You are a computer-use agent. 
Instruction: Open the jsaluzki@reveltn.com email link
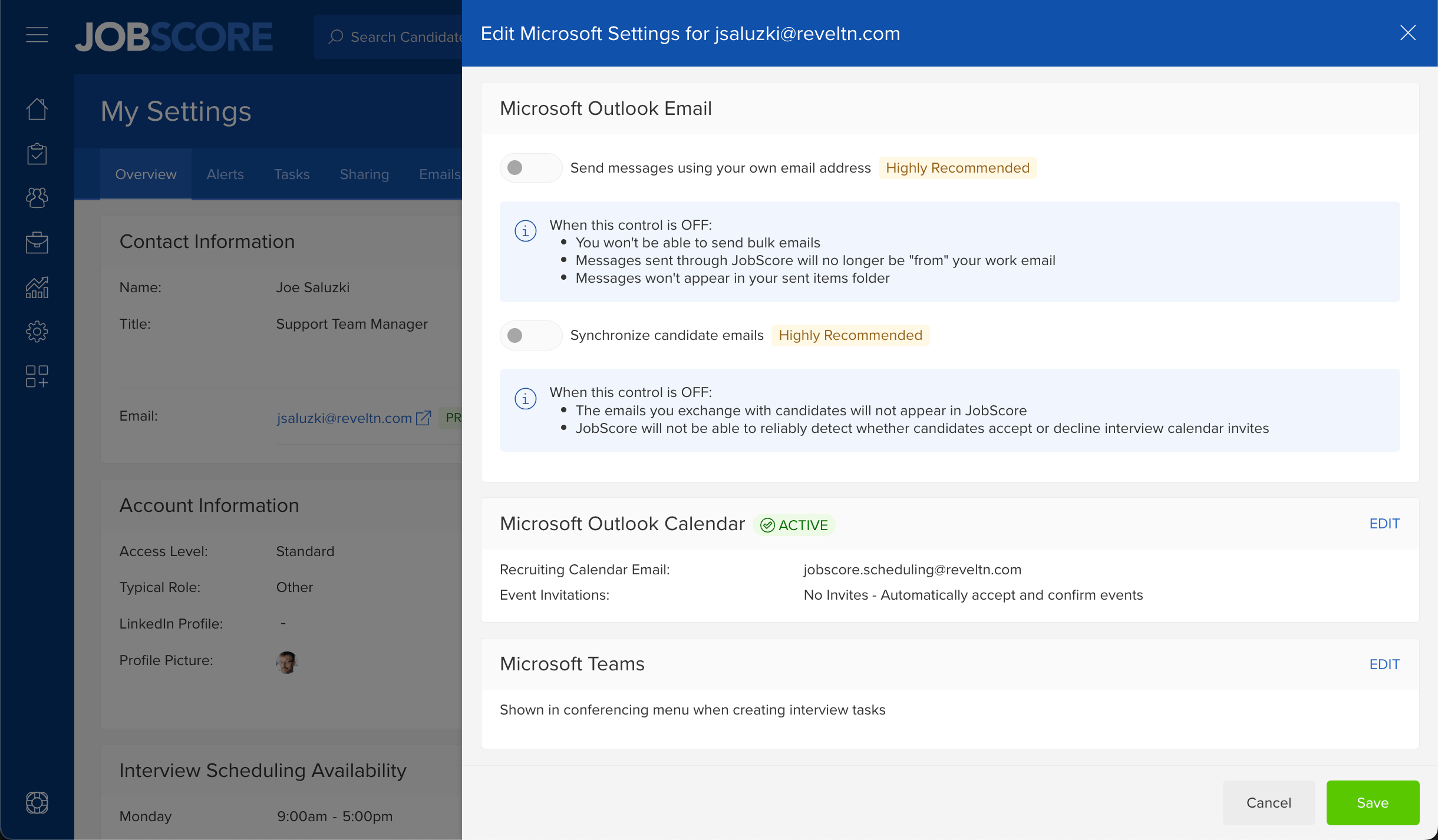(x=344, y=418)
